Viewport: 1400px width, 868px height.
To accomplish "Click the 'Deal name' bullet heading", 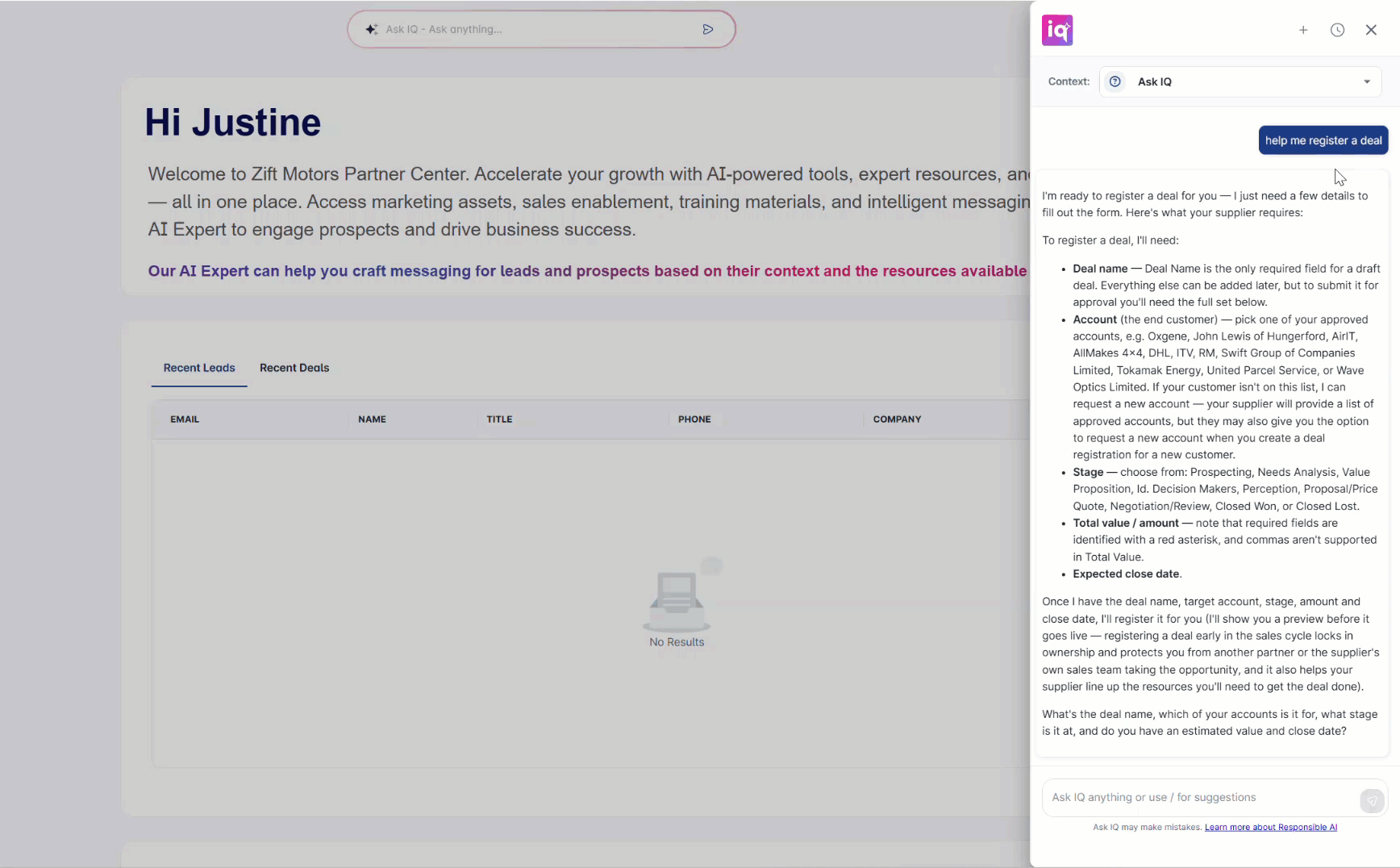I will (1100, 269).
